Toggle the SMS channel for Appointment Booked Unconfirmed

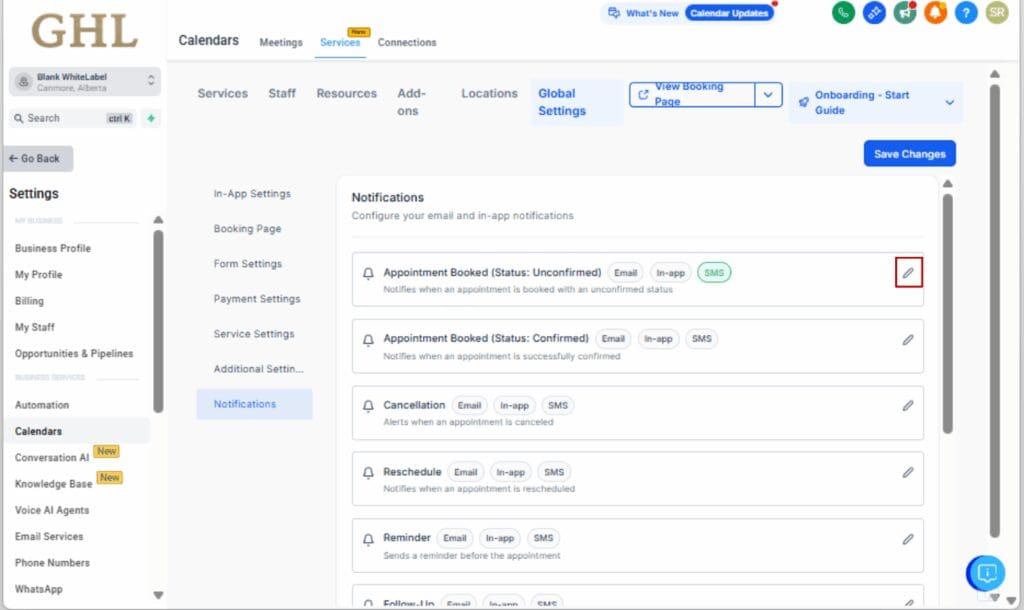point(713,272)
